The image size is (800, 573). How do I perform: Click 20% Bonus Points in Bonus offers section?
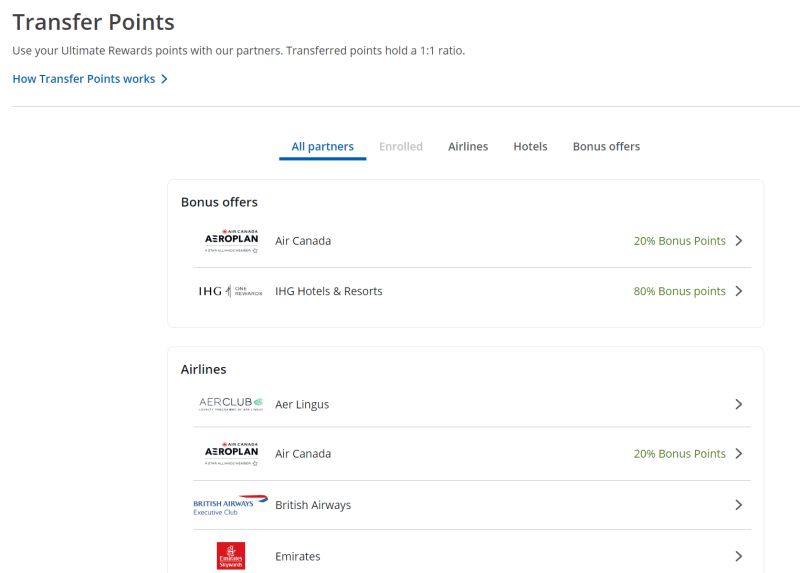[679, 241]
